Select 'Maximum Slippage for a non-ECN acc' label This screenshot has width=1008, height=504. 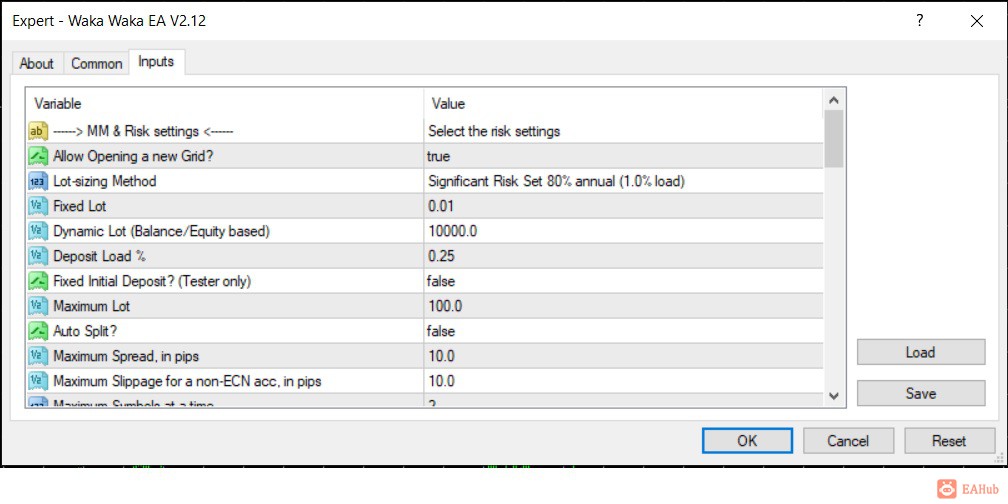187,381
